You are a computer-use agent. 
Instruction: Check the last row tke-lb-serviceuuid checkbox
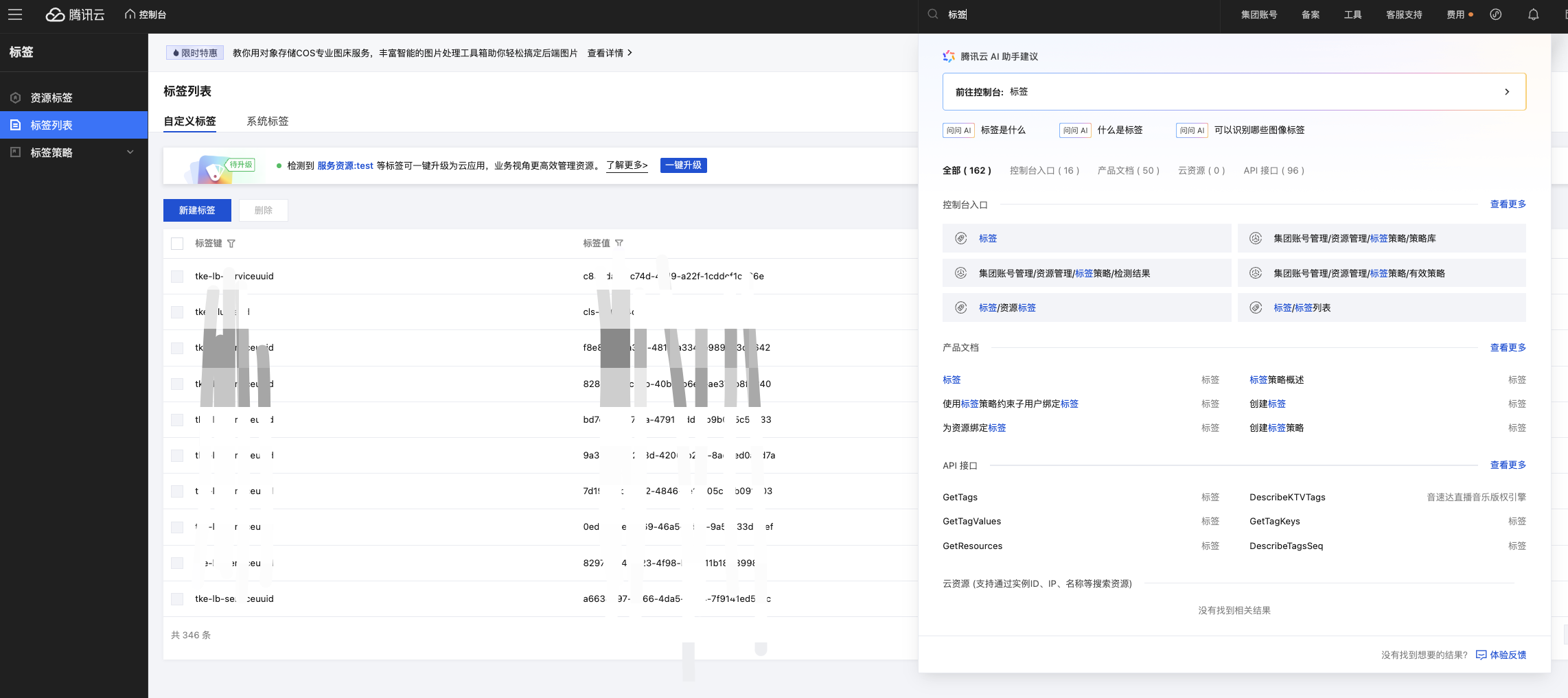177,599
